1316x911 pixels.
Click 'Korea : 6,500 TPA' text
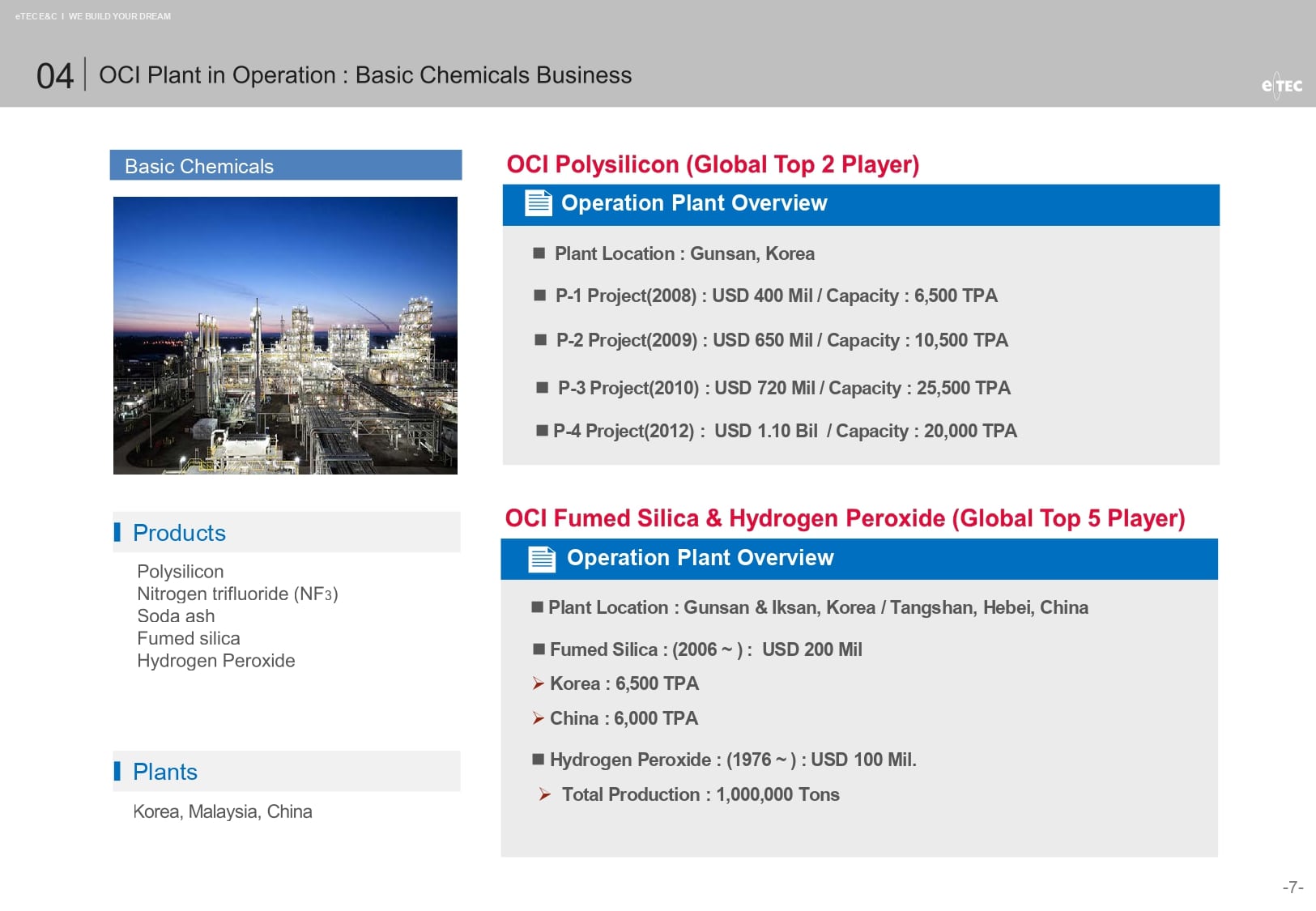[624, 683]
